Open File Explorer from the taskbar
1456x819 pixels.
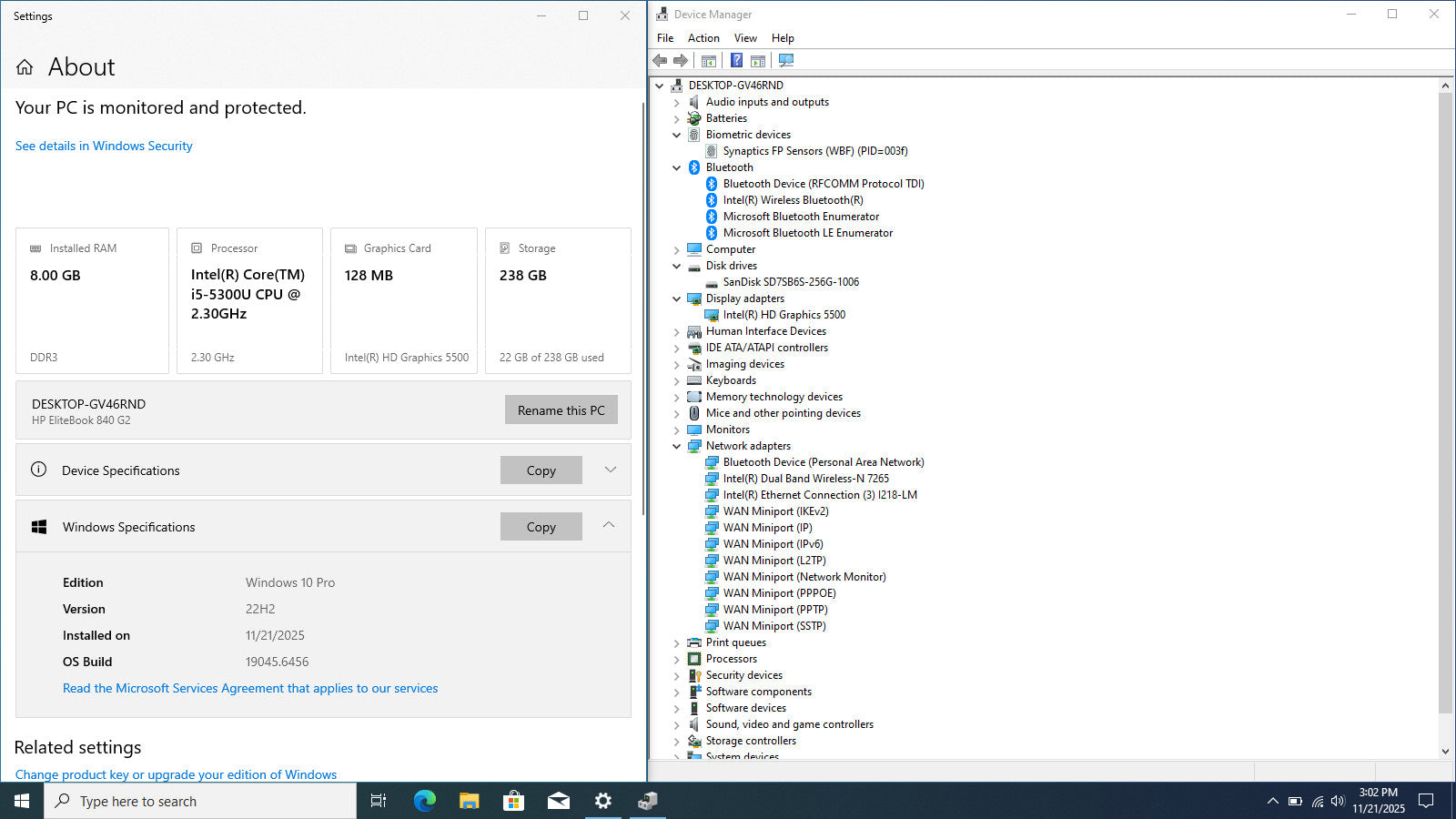pos(469,801)
